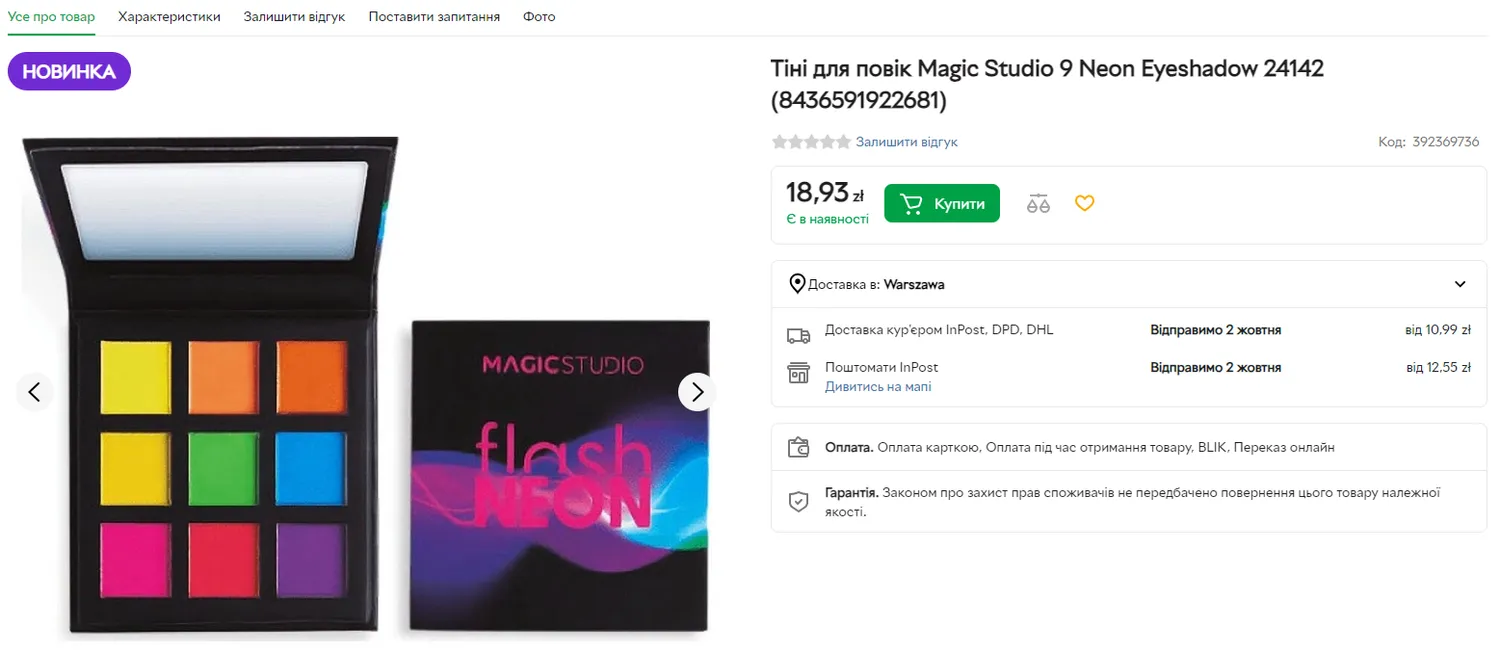Click the payment wallet icon
Image resolution: width=1500 pixels, height=653 pixels.
coord(798,448)
